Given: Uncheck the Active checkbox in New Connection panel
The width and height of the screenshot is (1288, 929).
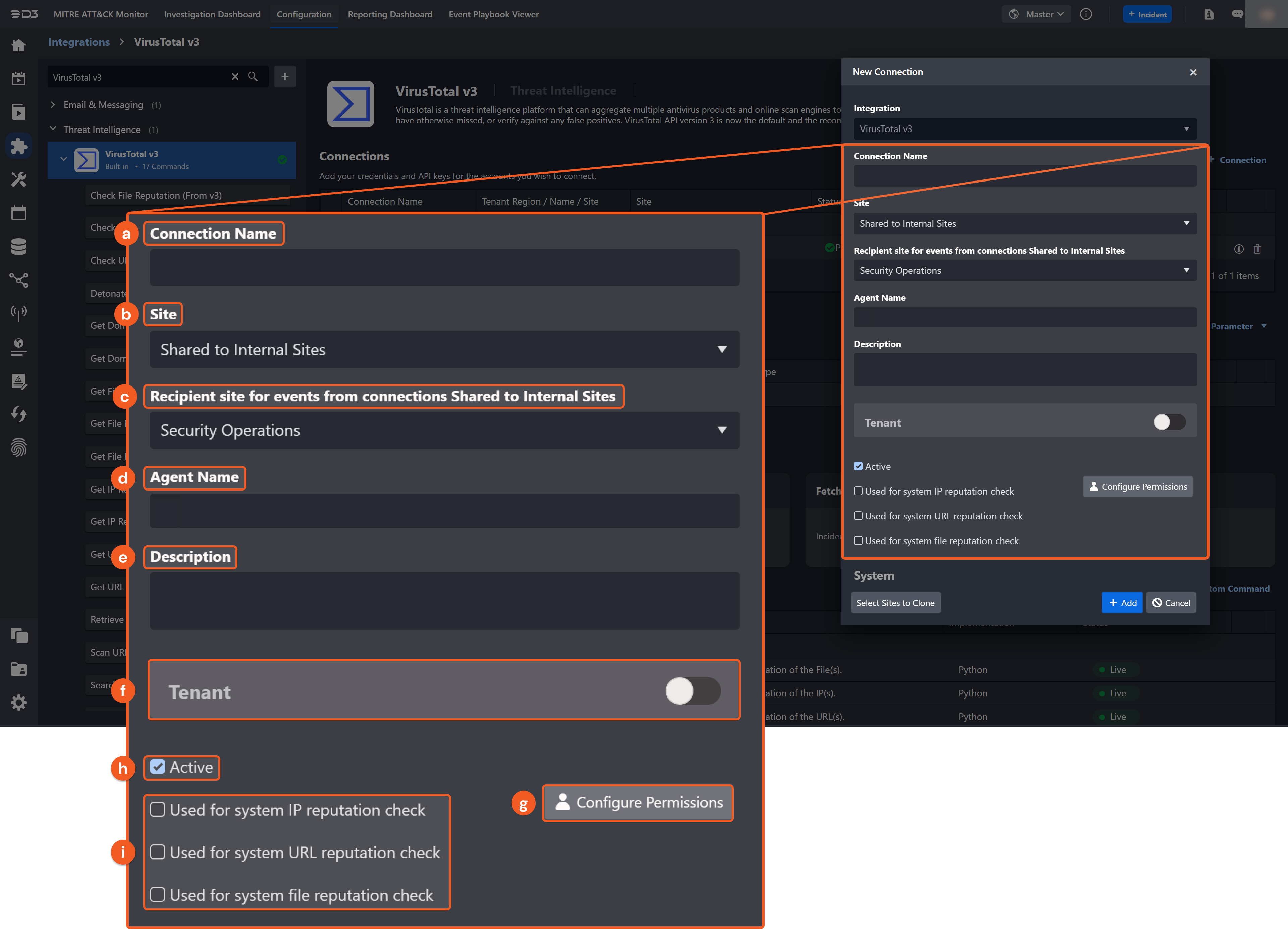Looking at the screenshot, I should (x=859, y=466).
